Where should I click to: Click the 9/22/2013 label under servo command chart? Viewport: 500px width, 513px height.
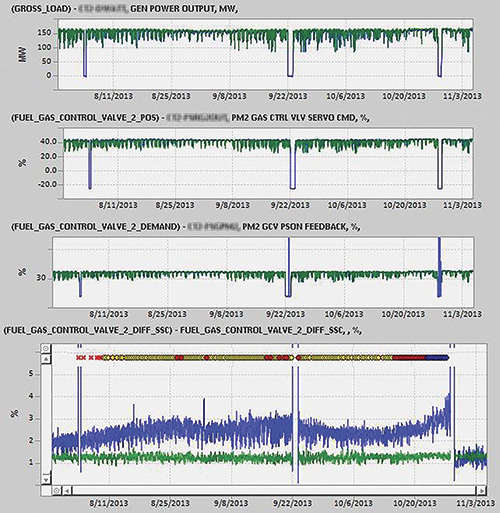click(290, 205)
